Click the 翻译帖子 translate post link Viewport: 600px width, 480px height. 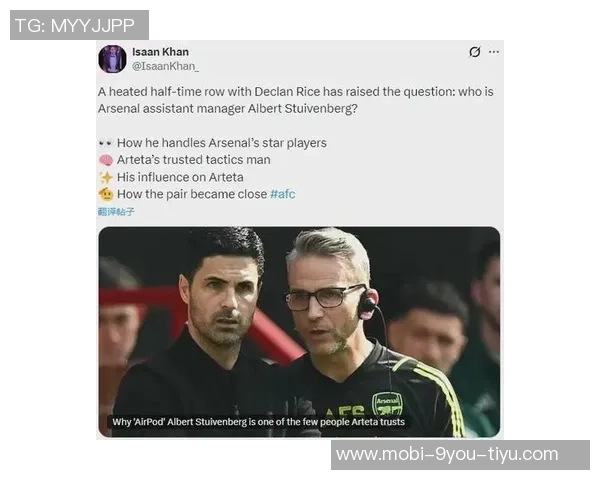click(116, 211)
